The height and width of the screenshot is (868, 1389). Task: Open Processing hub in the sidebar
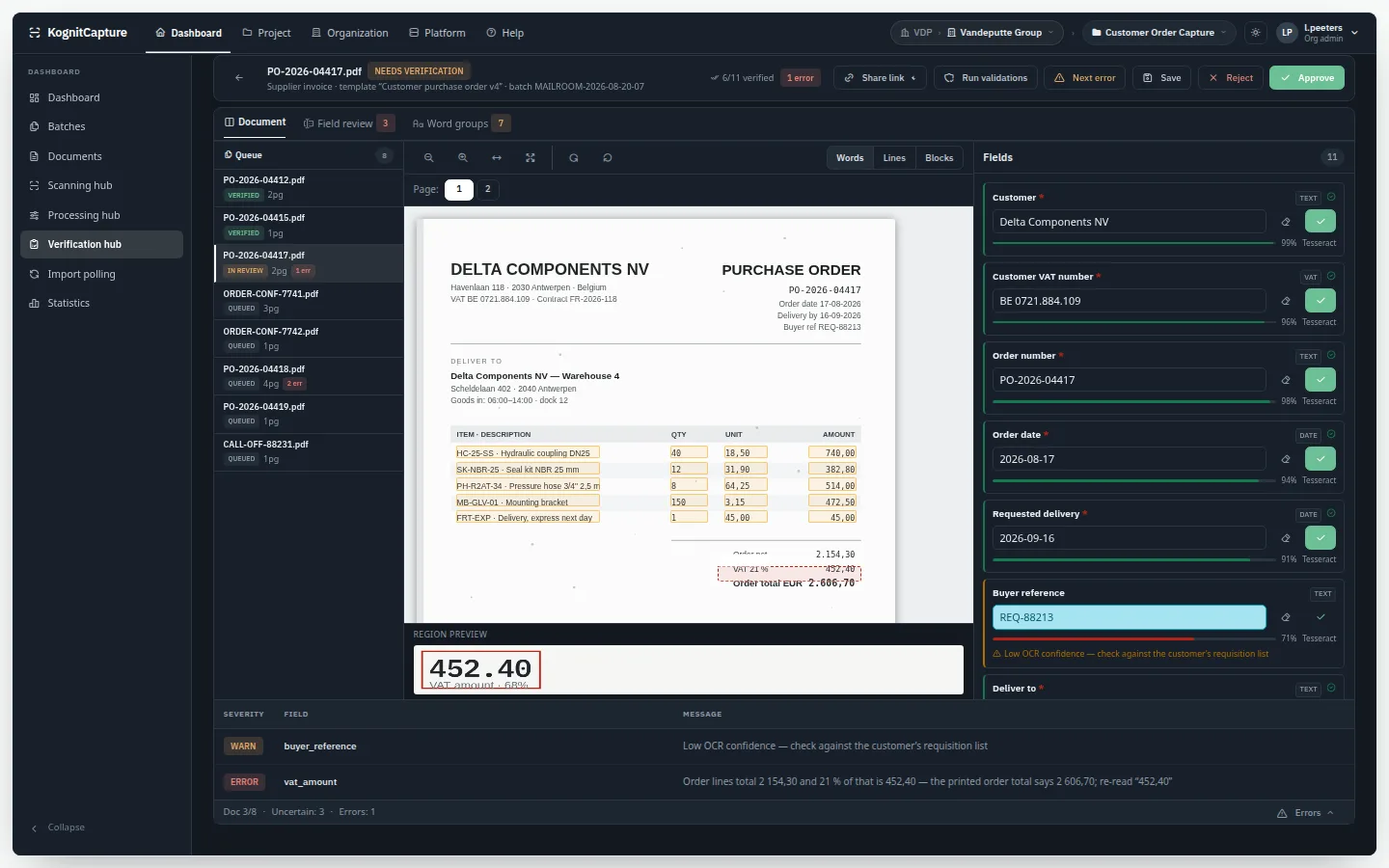[x=101, y=215]
